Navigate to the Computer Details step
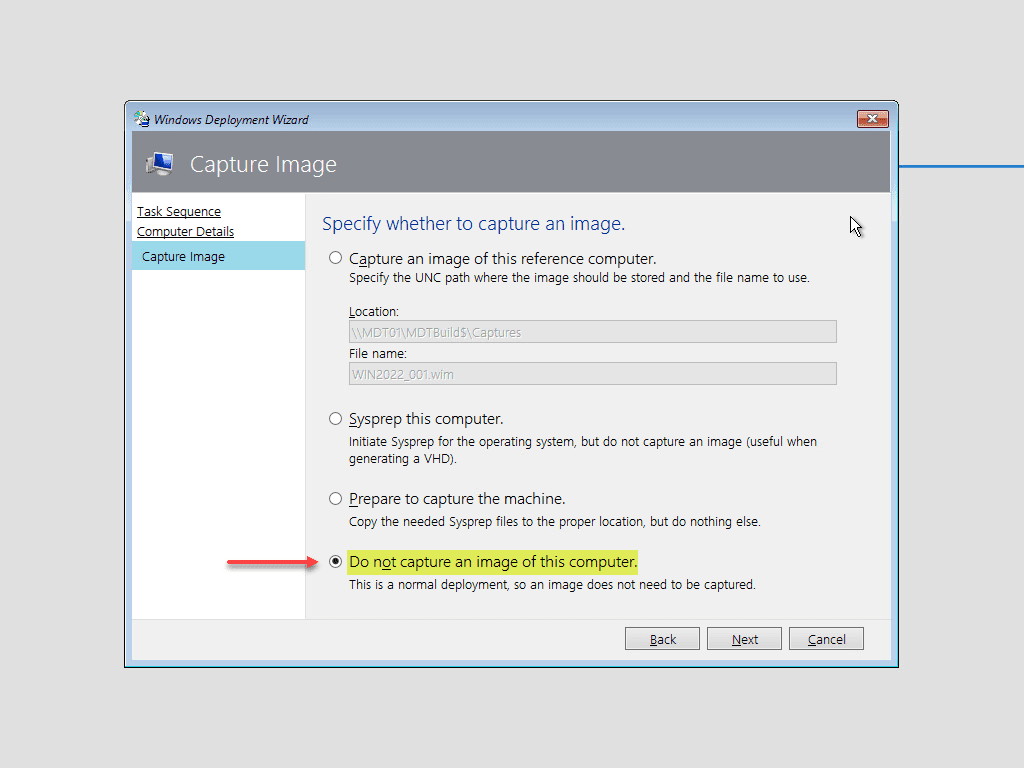 (185, 231)
